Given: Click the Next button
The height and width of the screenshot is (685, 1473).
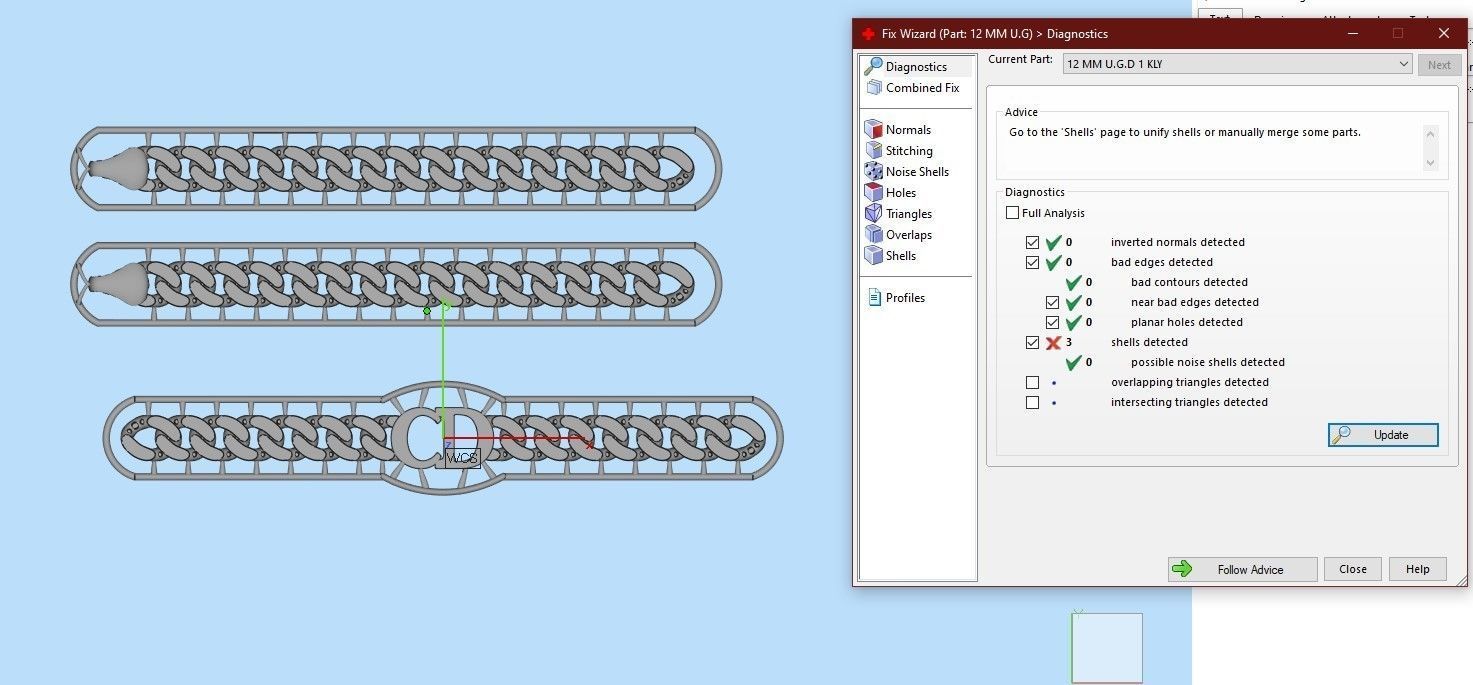Looking at the screenshot, I should pos(1439,65).
